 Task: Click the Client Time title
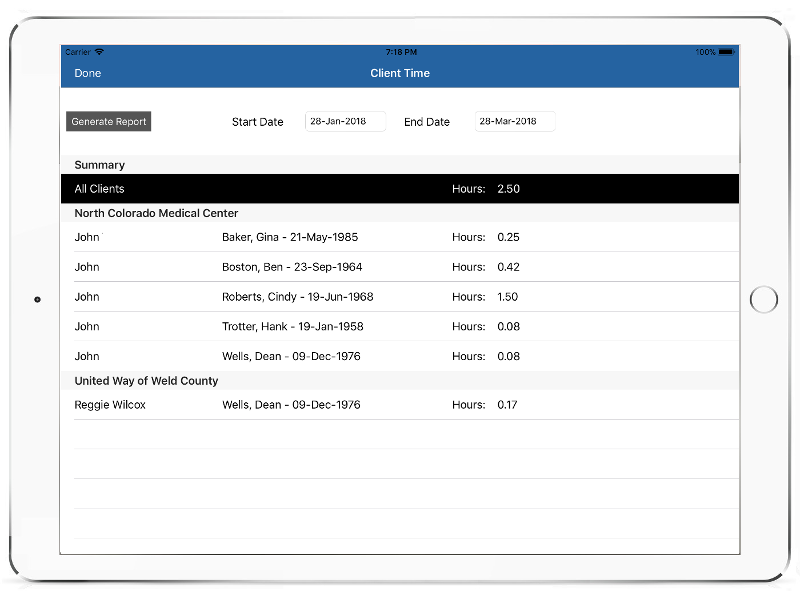coord(400,73)
